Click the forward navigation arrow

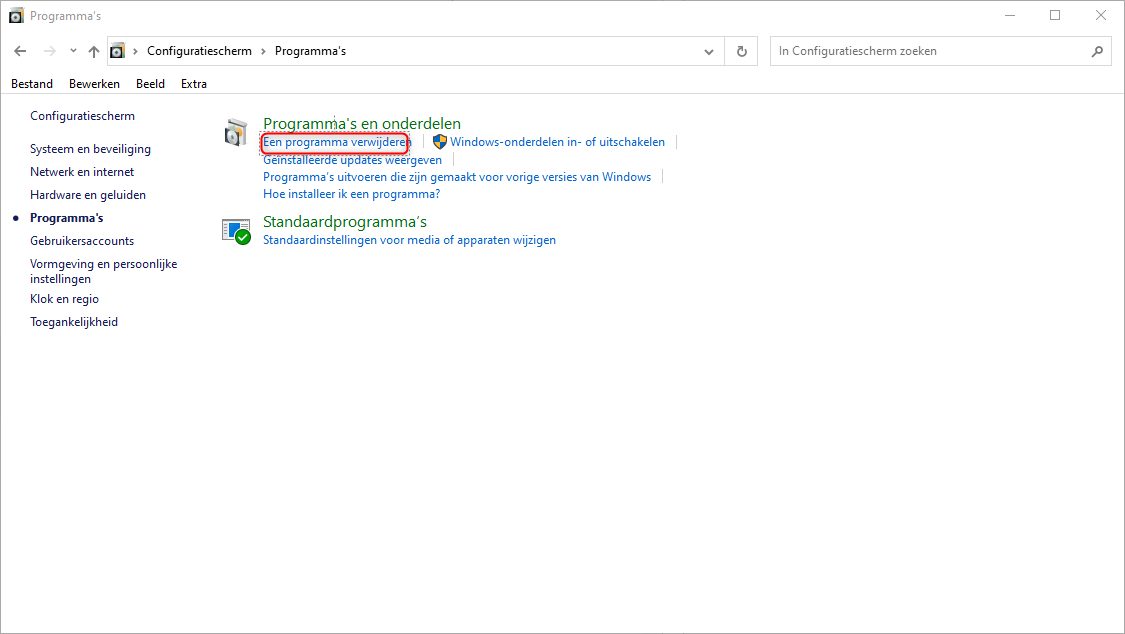tap(50, 51)
